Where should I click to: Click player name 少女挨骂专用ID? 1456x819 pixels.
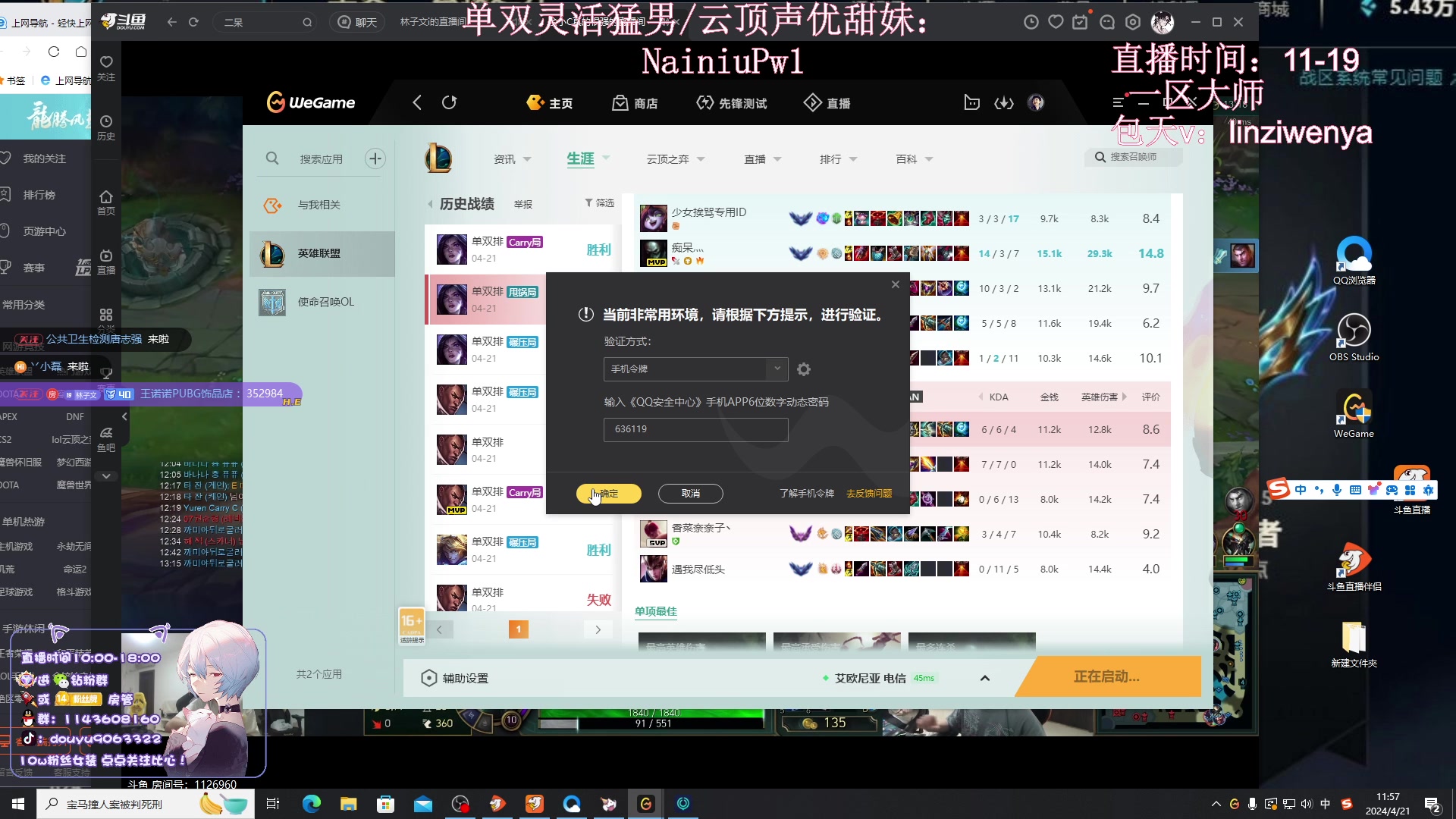(x=709, y=212)
